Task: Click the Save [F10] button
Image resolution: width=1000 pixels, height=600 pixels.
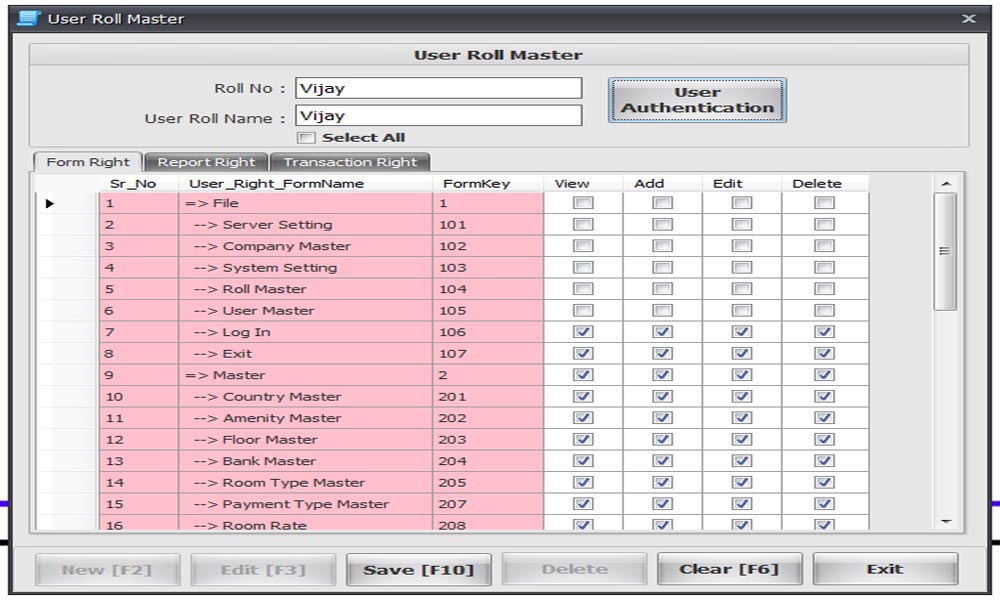Action: 418,569
